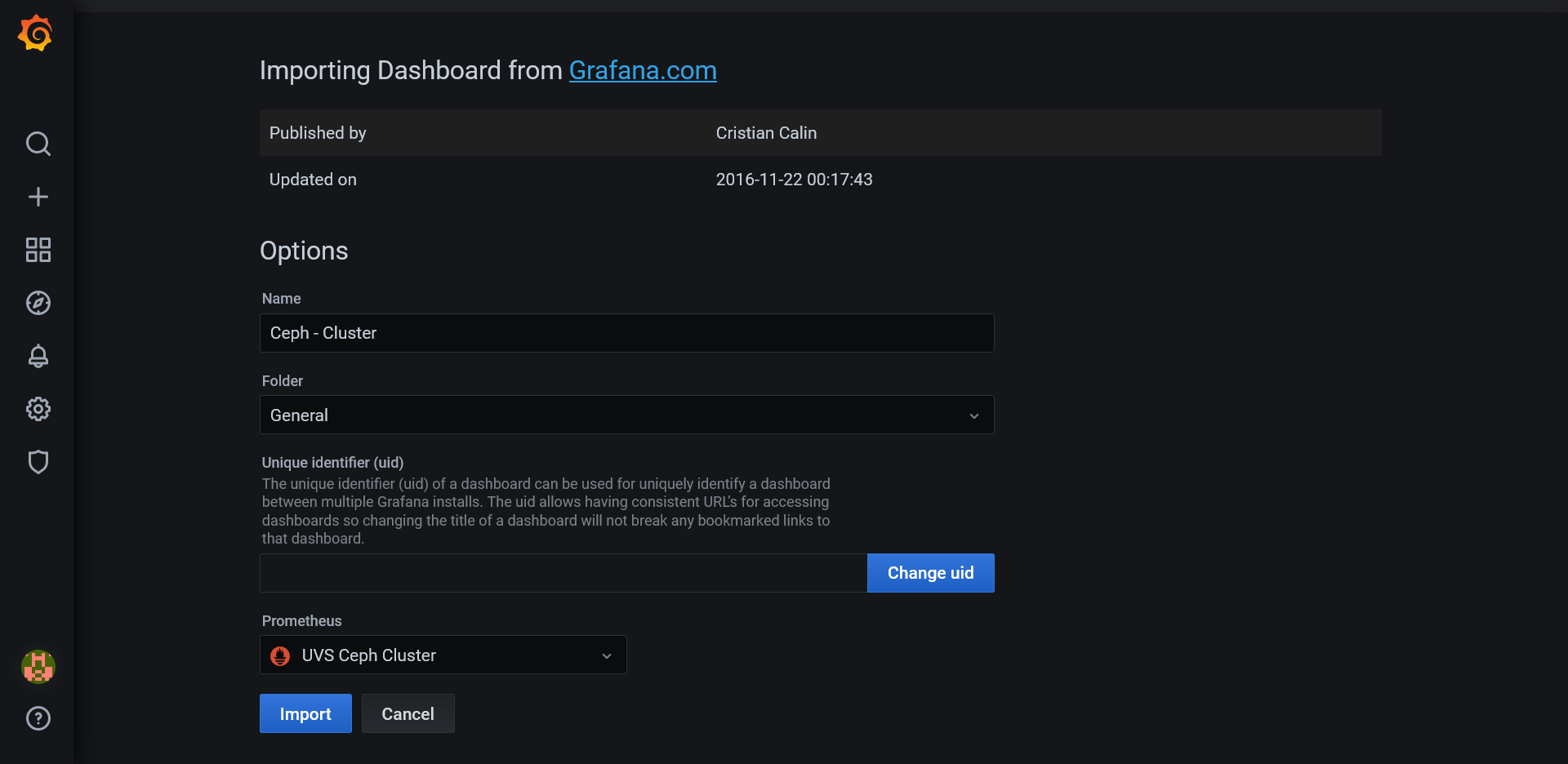Click the Folder field label
Viewport: 1568px width, 764px height.
pos(282,381)
